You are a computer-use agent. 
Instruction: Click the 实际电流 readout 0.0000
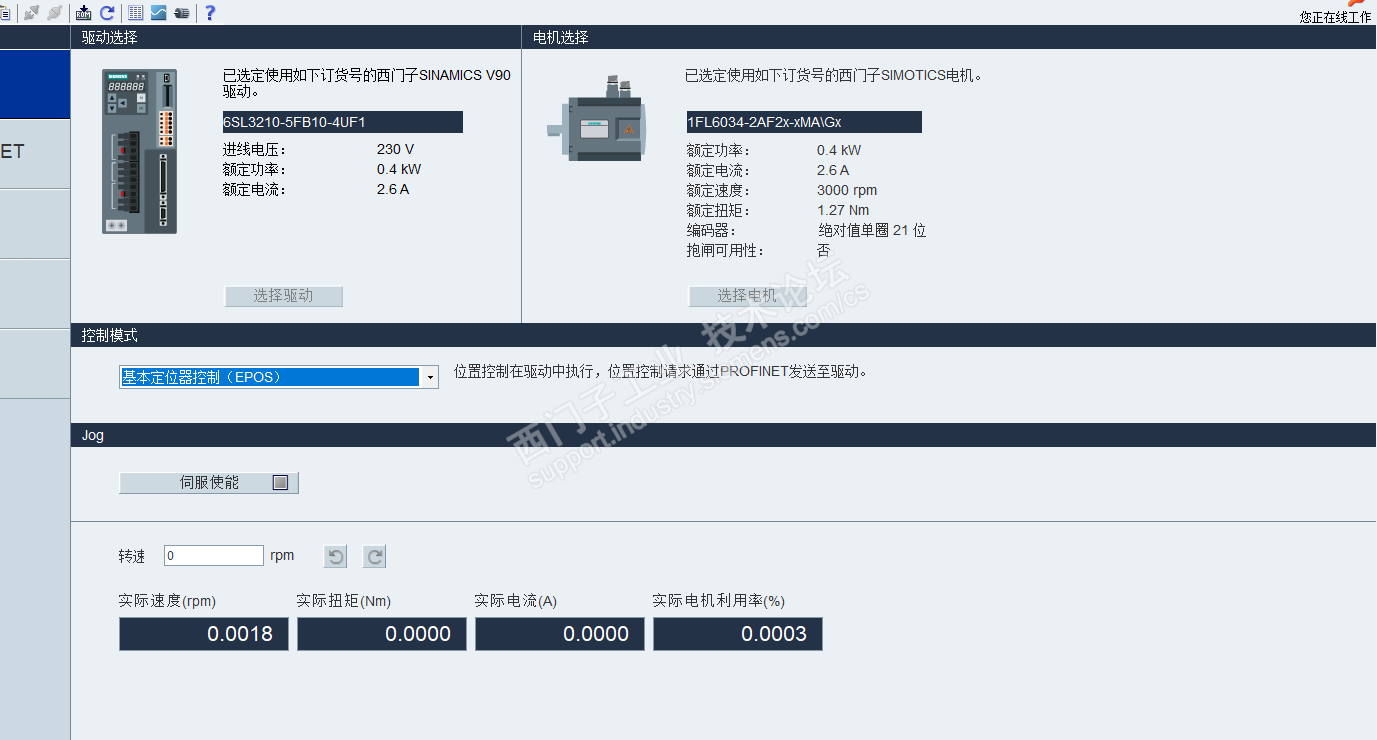[x=560, y=634]
